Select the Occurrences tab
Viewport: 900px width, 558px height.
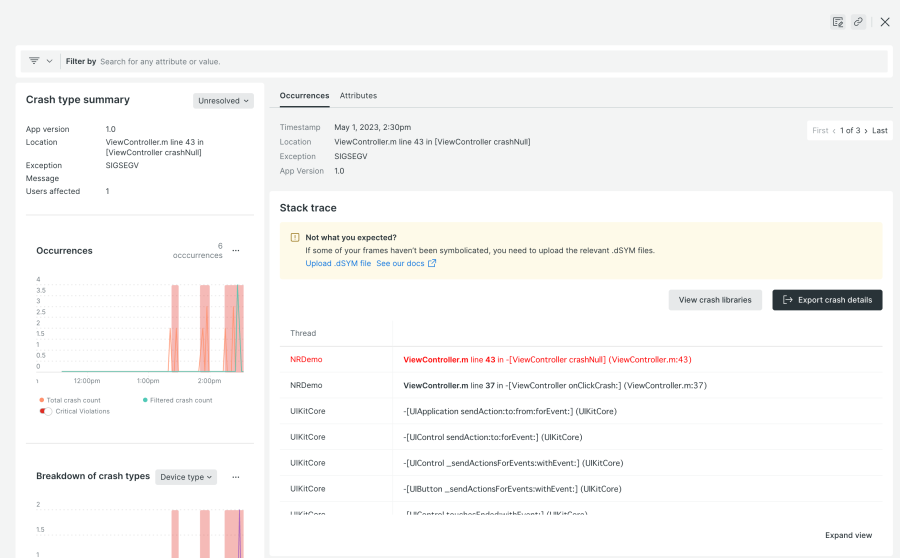(304, 96)
